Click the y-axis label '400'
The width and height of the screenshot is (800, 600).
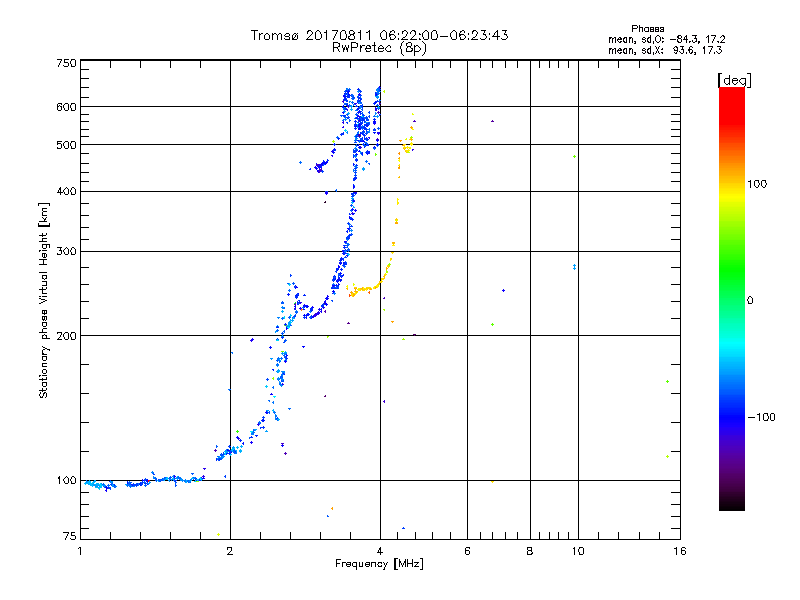[66, 191]
